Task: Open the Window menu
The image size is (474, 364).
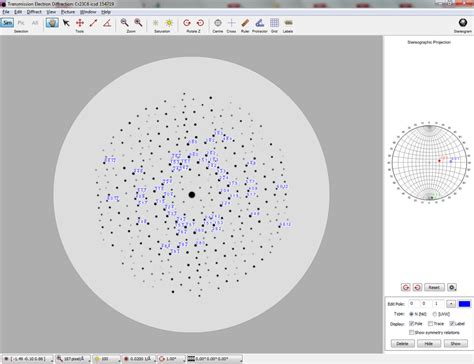Action: [88, 12]
